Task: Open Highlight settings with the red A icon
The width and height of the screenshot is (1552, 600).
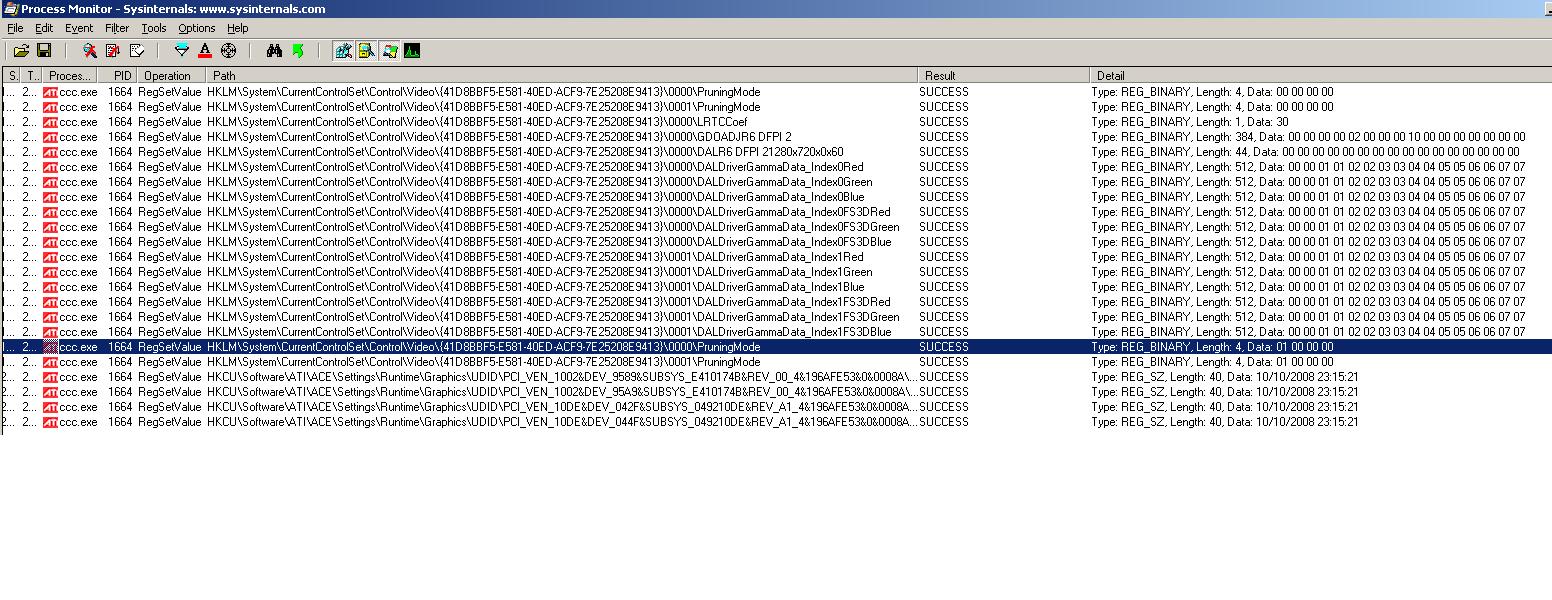Action: (x=205, y=50)
